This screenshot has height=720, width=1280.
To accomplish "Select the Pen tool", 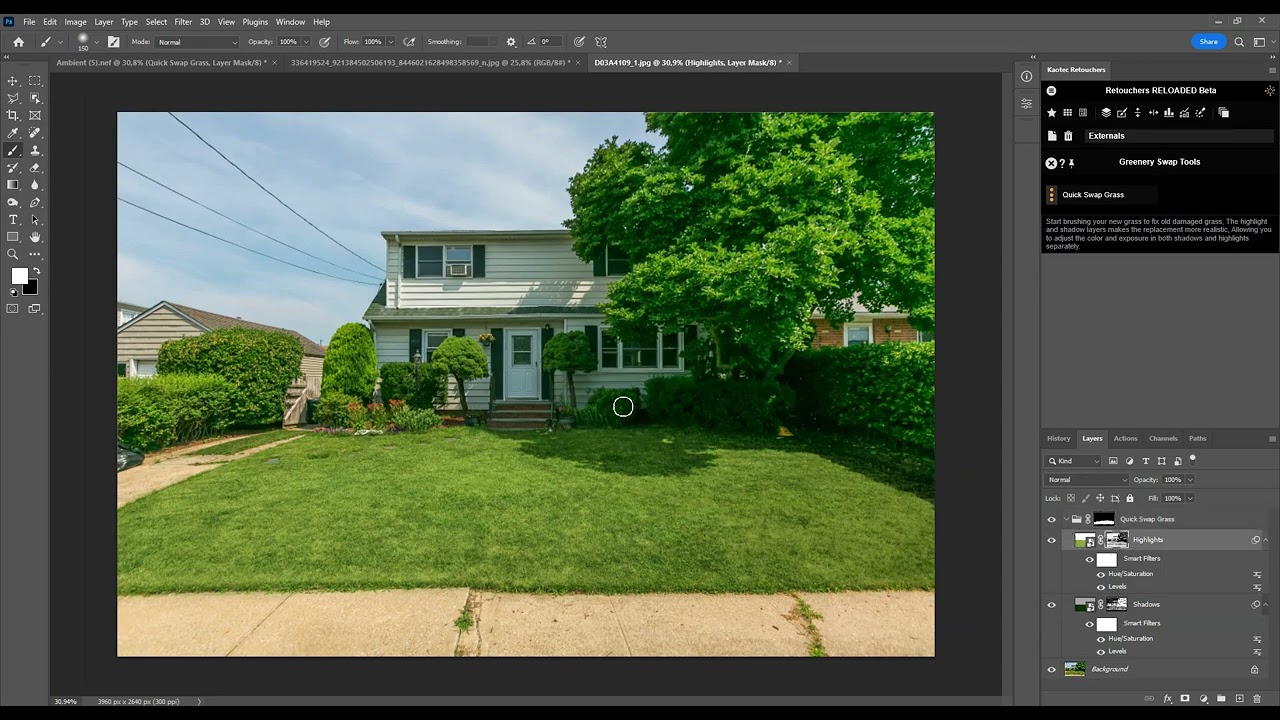I will (35, 203).
